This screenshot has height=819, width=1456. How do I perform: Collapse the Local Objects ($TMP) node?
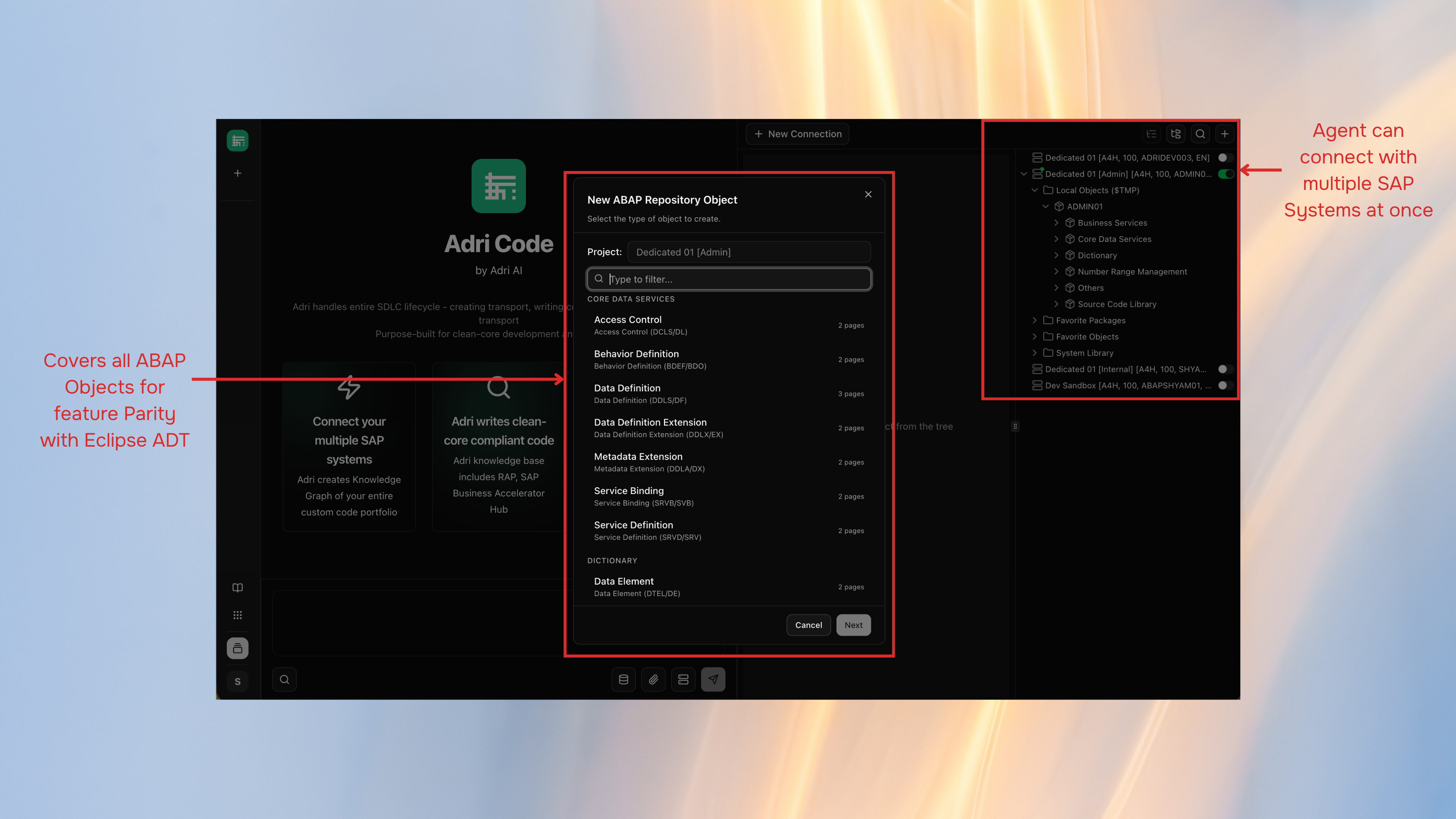pyautogui.click(x=1035, y=190)
